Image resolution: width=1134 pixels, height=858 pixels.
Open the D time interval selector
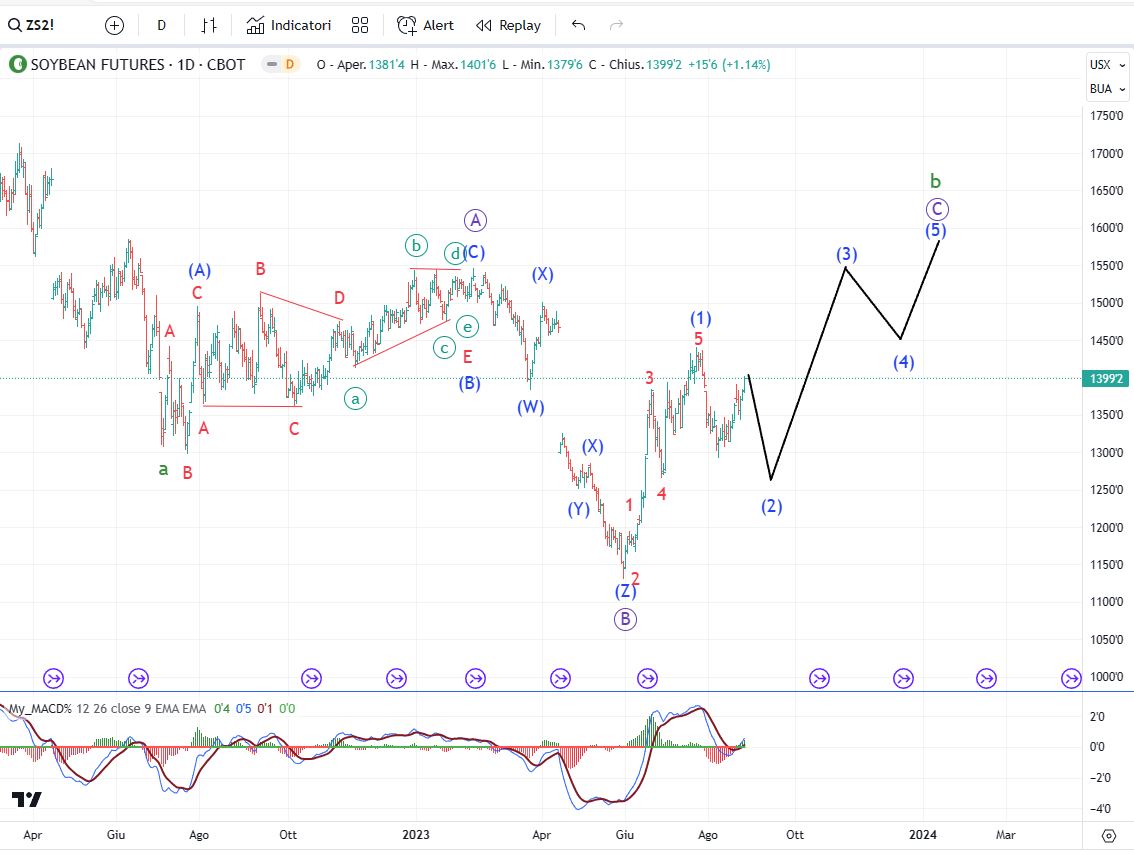pos(161,25)
